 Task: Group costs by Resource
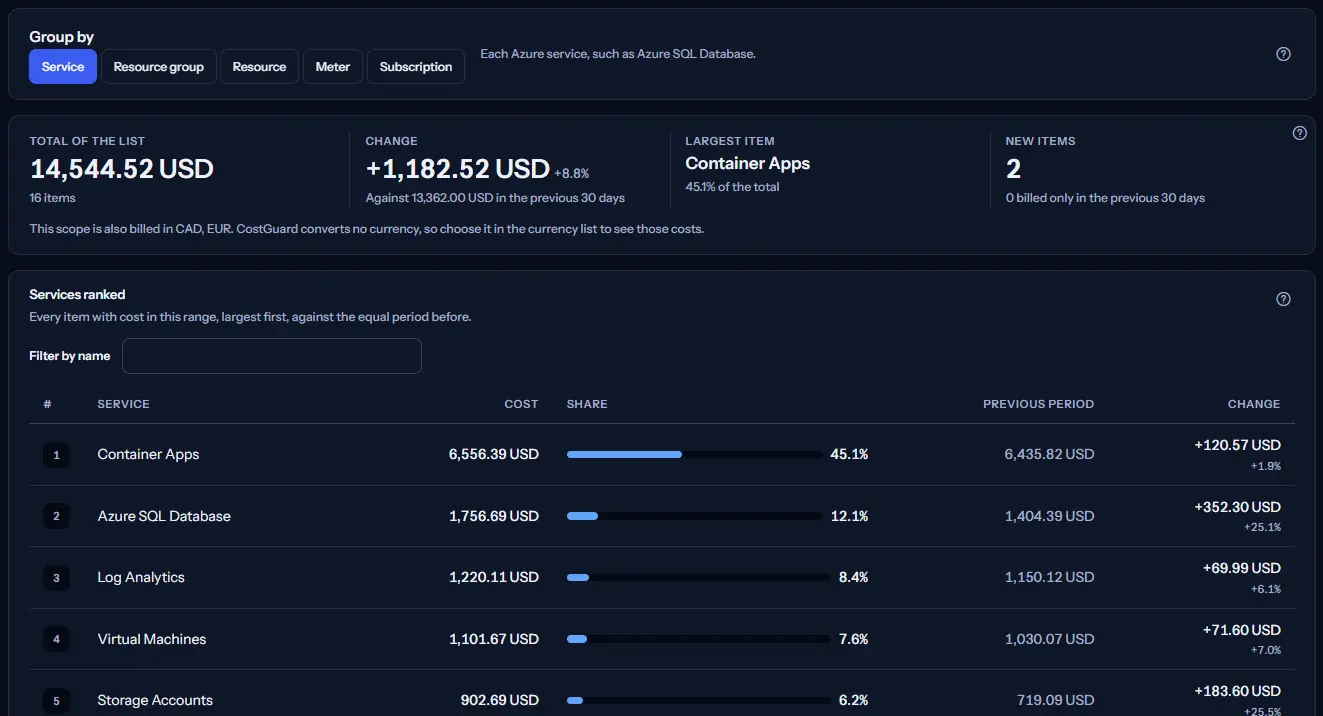pos(259,67)
